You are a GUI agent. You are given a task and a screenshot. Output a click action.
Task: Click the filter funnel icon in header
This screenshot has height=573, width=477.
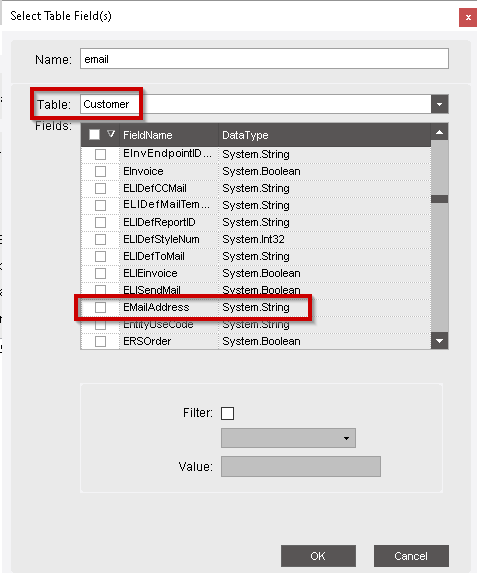point(111,134)
